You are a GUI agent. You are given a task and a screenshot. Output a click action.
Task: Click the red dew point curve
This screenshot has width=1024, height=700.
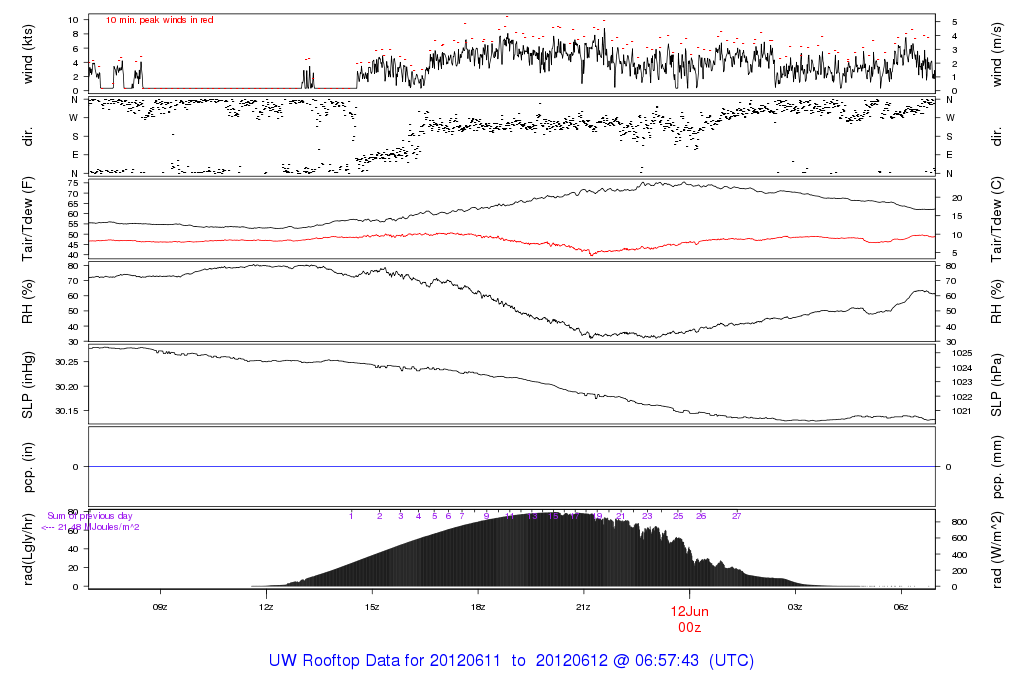(512, 241)
